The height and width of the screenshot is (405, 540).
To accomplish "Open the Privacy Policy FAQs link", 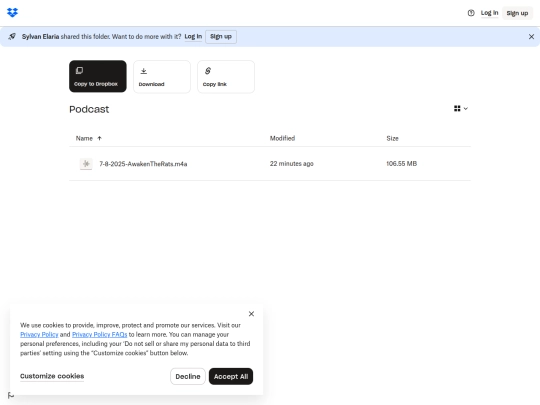I will pyautogui.click(x=100, y=335).
